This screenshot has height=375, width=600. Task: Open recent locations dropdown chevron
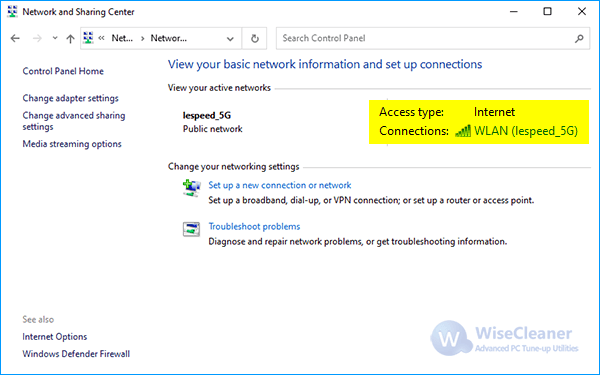55,38
